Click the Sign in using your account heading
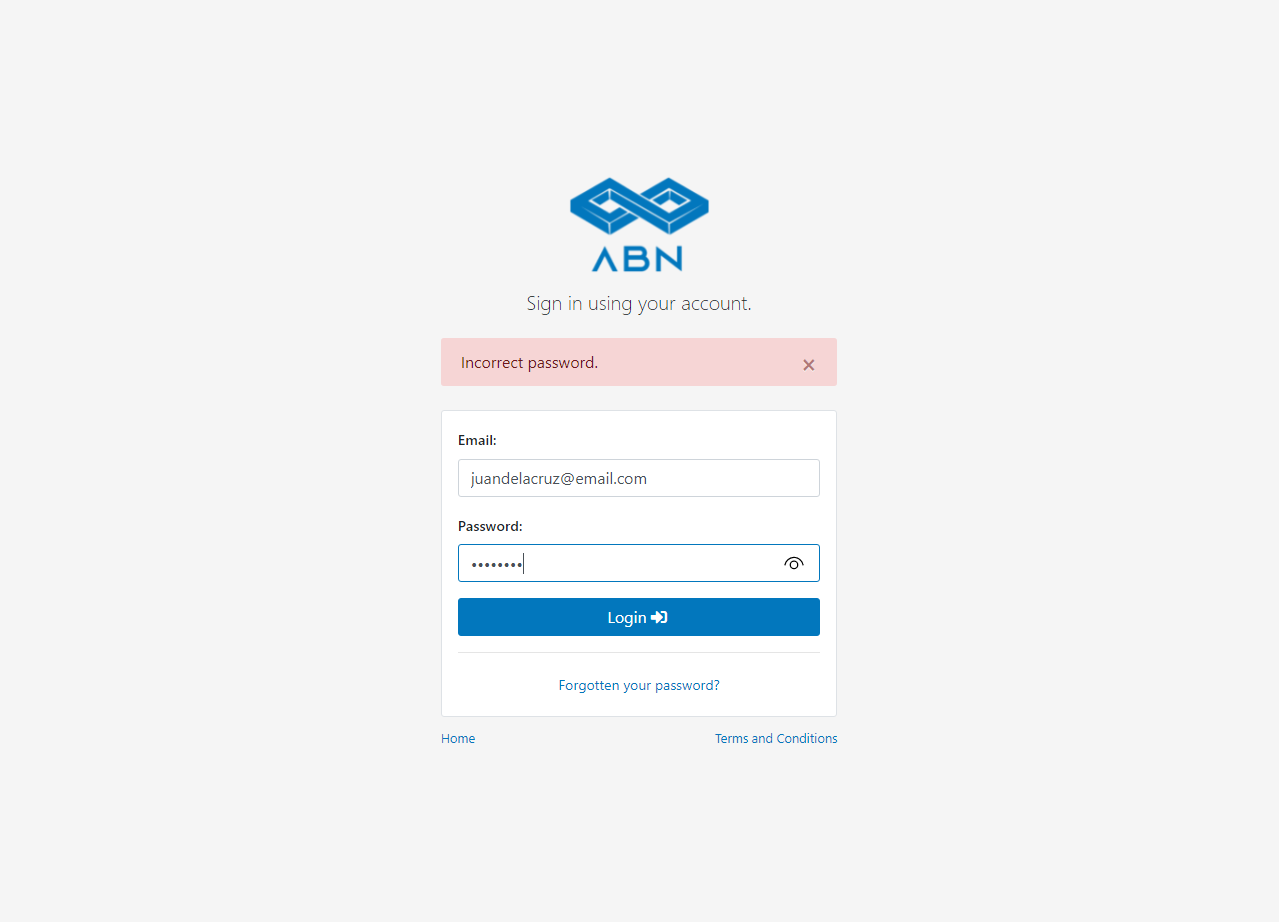The width and height of the screenshot is (1280, 922). [639, 303]
